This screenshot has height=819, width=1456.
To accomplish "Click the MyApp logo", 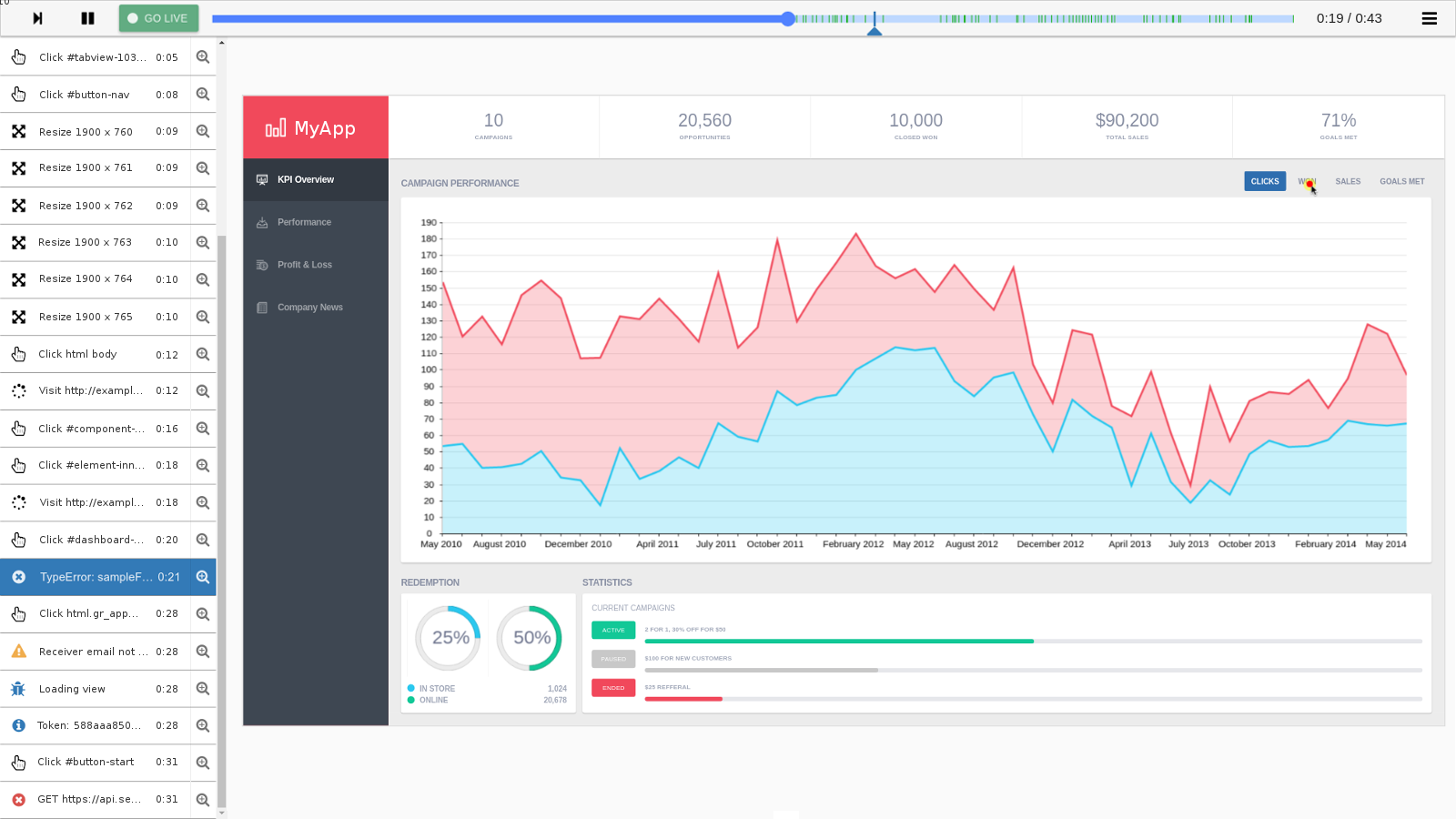I will (x=310, y=128).
